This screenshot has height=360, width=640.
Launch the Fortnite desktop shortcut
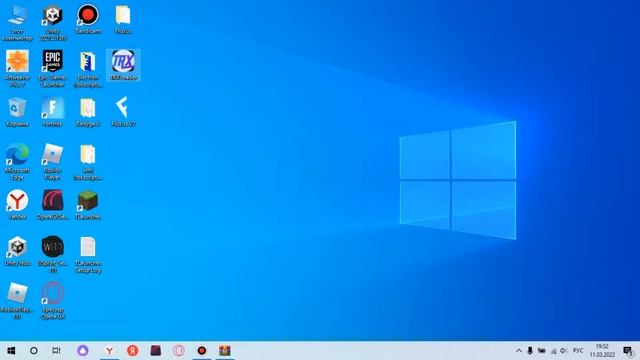pos(53,112)
